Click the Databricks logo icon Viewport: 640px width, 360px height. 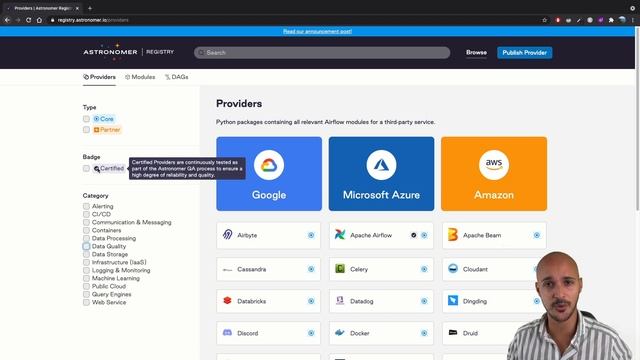227,301
